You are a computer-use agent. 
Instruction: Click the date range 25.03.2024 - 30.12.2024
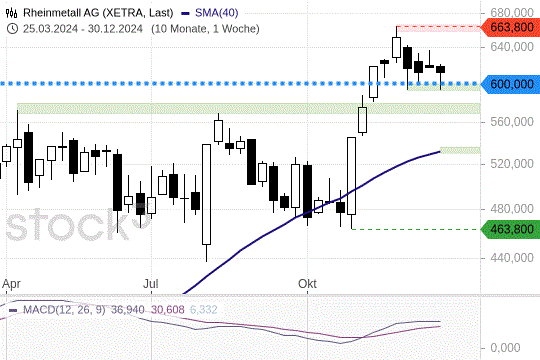tap(83, 29)
